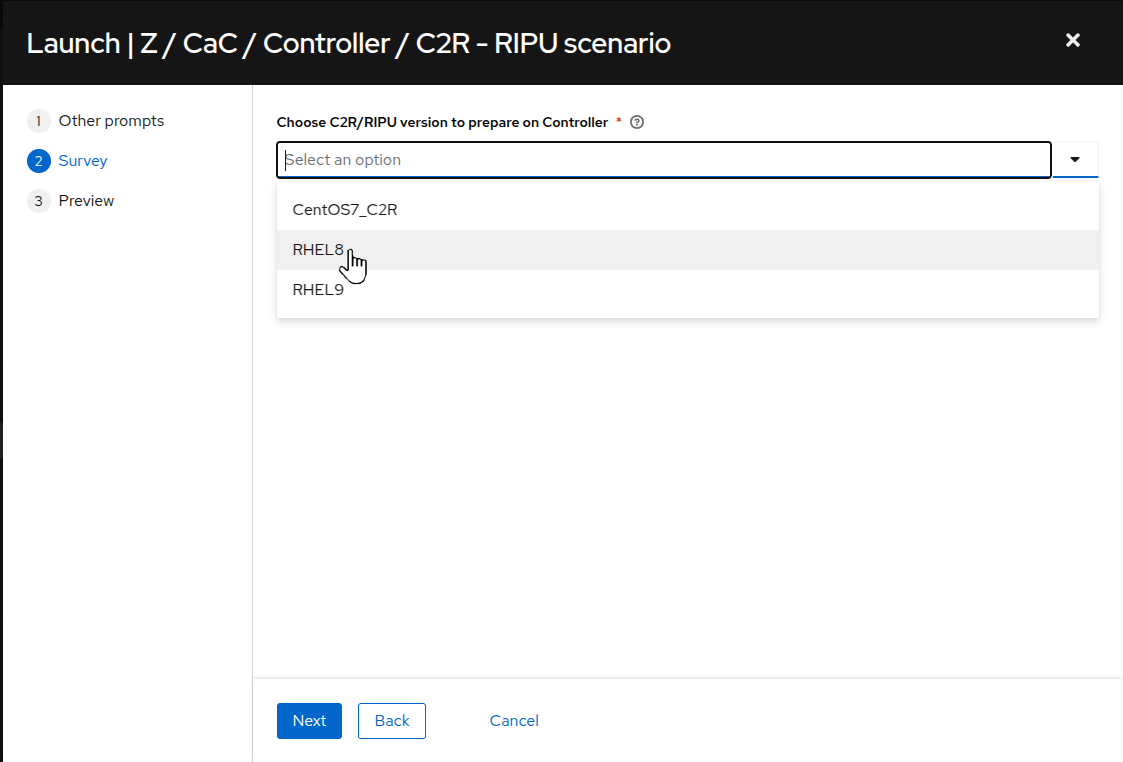
Task: Jump to the Preview step
Action: point(71,201)
